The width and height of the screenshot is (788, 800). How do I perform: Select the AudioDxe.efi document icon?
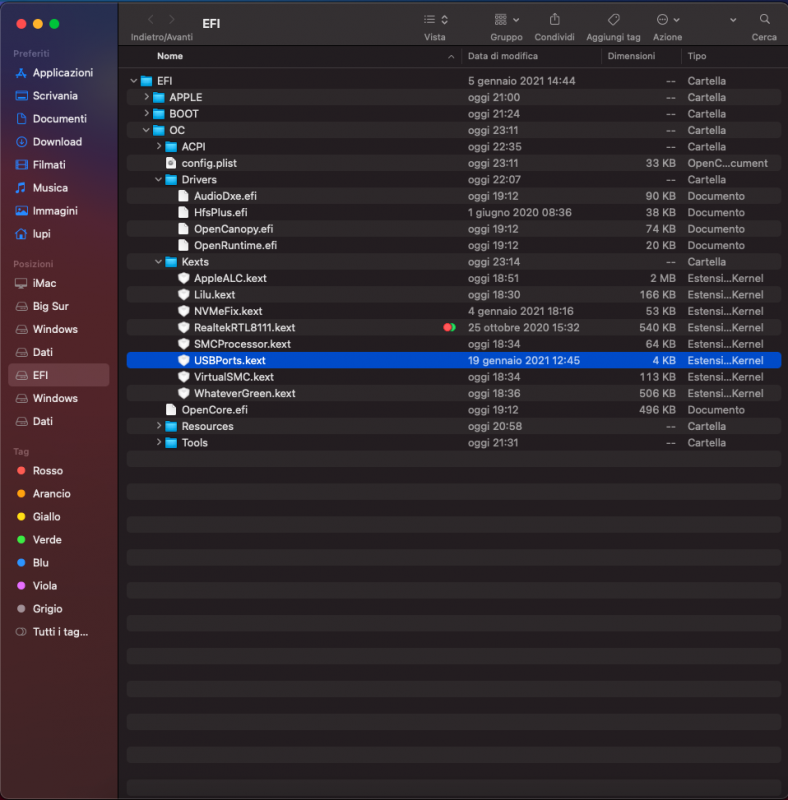183,196
